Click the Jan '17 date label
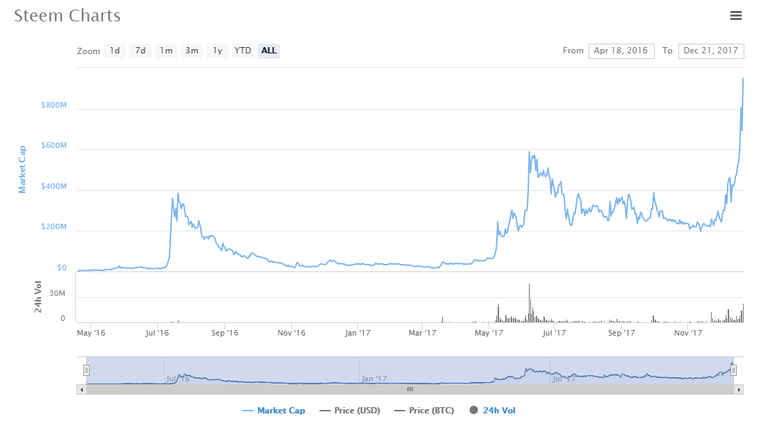The width and height of the screenshot is (768, 423). pos(358,333)
